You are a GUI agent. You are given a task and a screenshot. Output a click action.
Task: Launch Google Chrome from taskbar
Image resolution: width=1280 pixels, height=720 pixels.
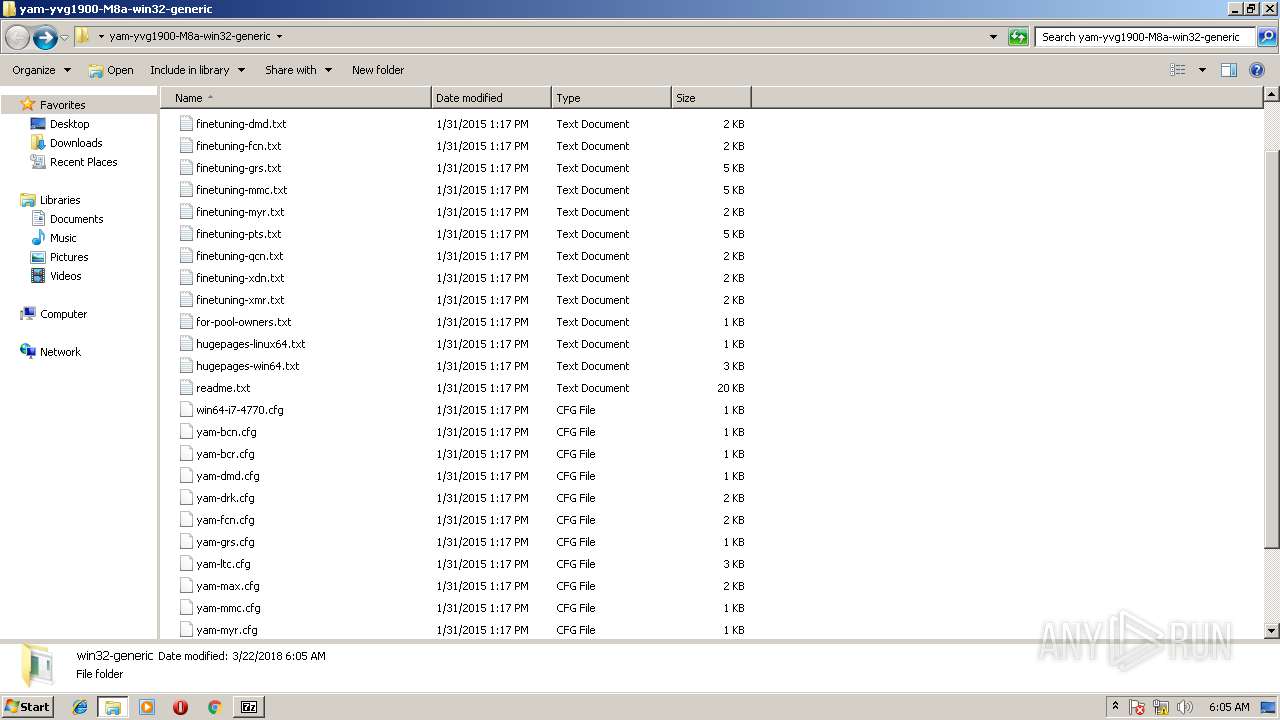click(214, 707)
